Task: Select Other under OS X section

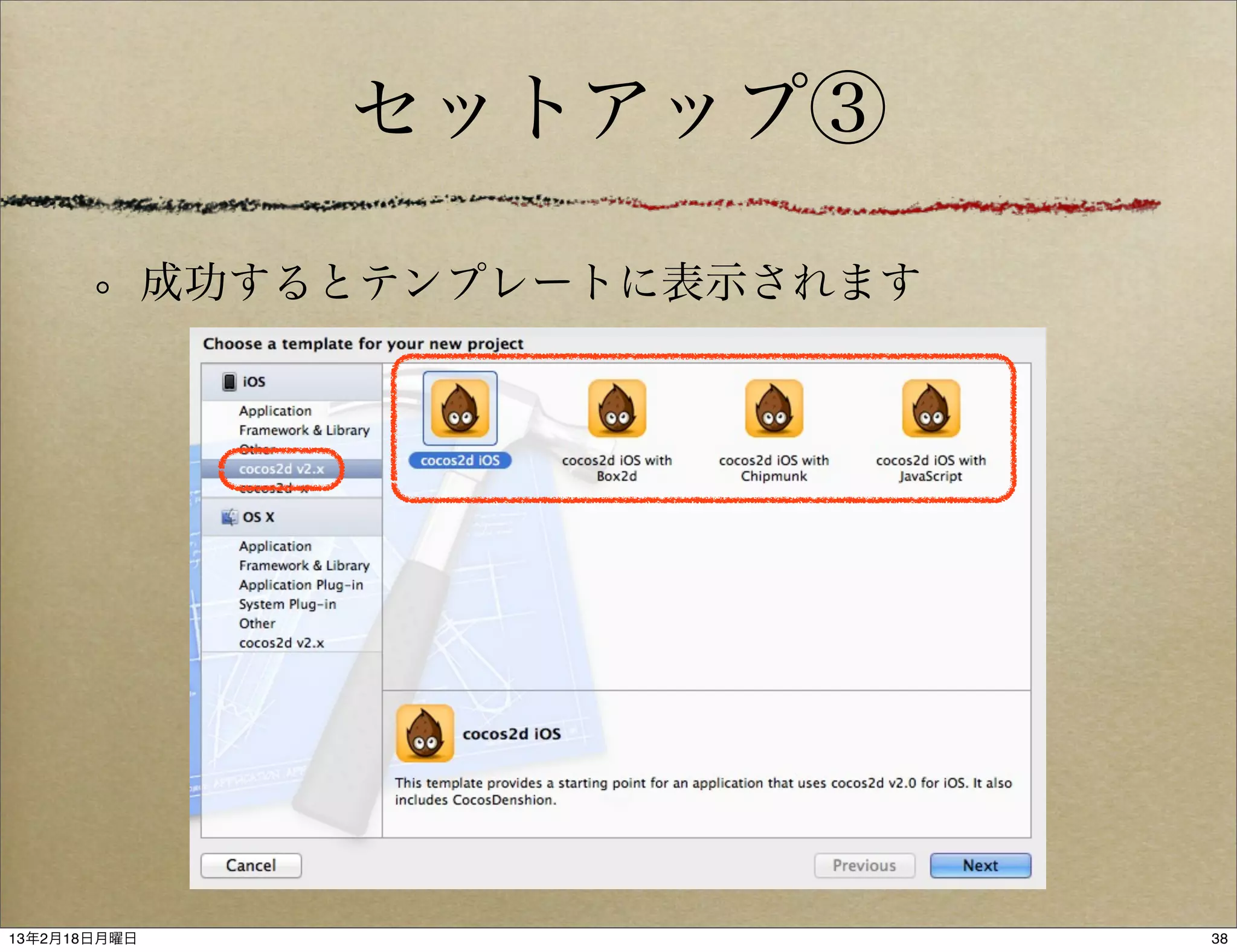Action: click(x=257, y=623)
